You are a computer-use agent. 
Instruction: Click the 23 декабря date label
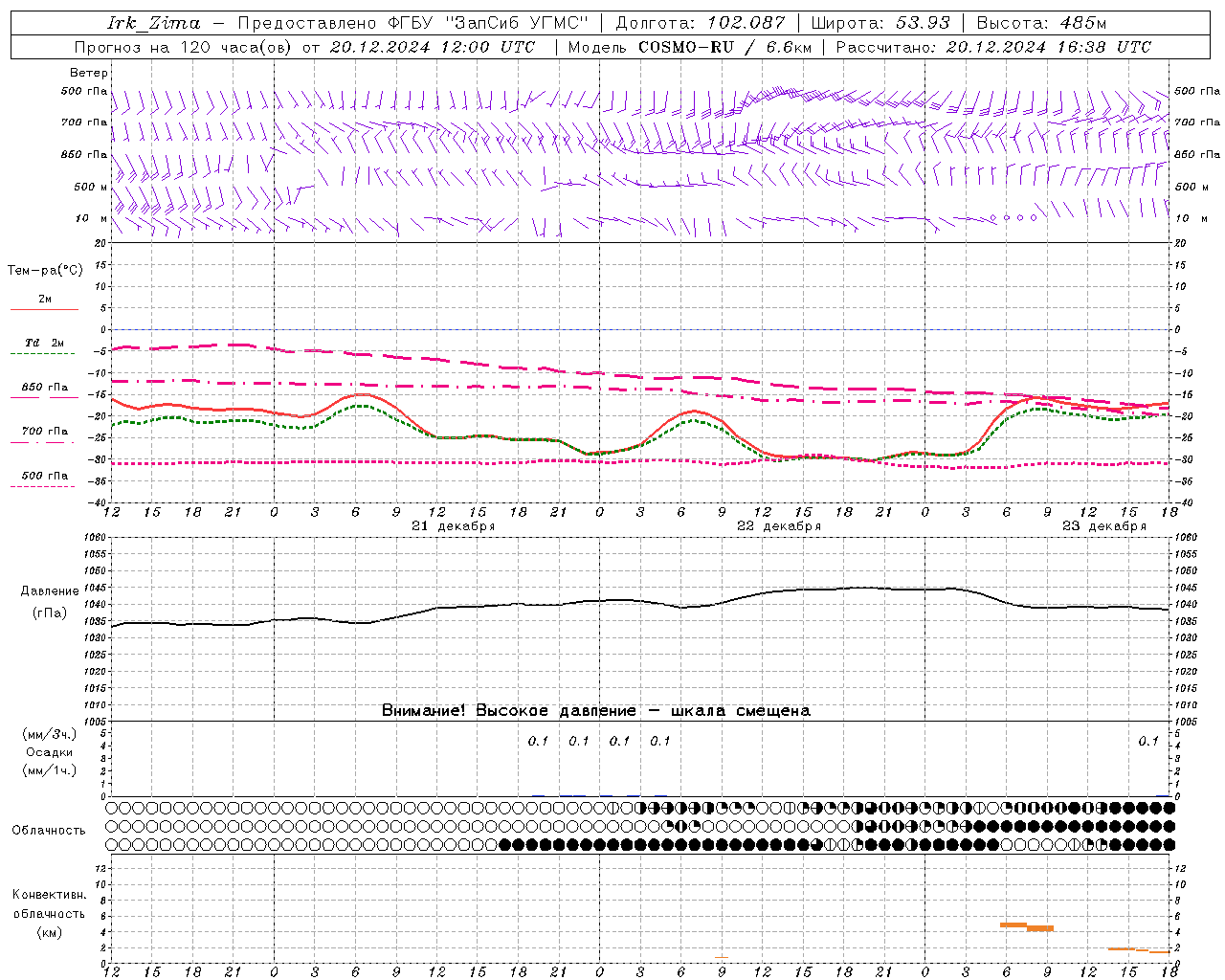click(x=1104, y=526)
